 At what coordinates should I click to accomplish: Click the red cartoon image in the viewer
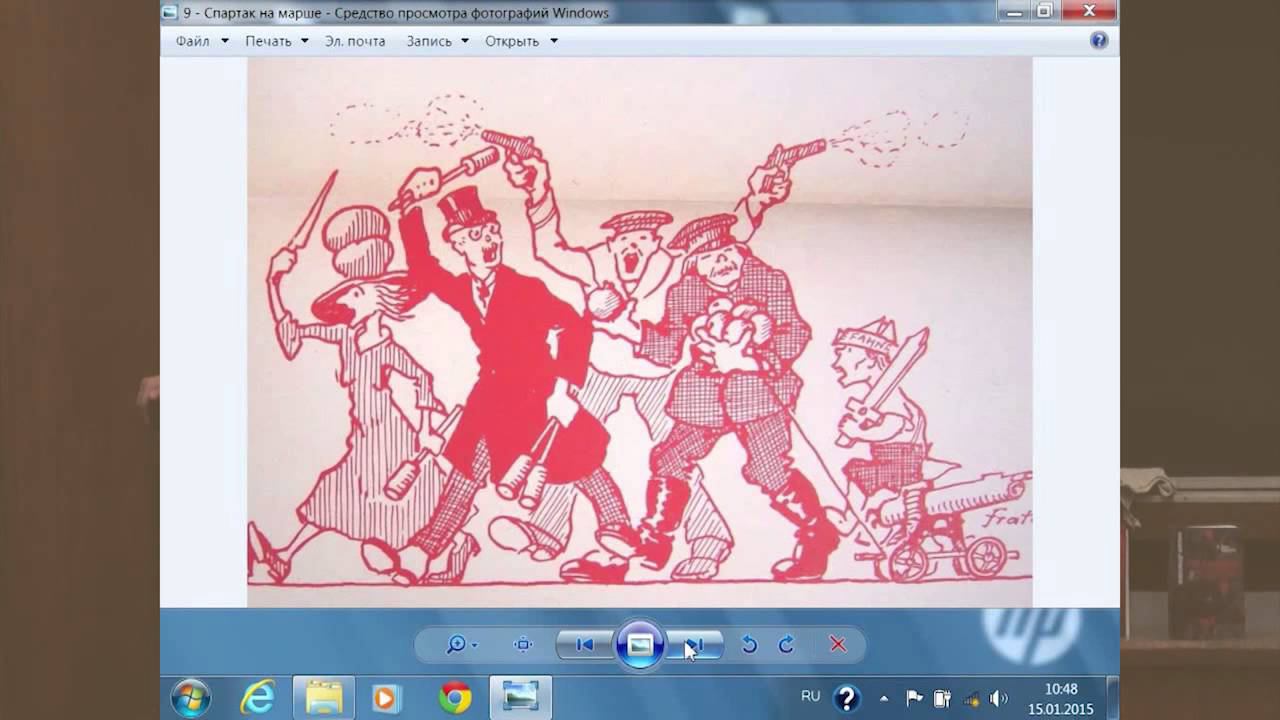[640, 332]
